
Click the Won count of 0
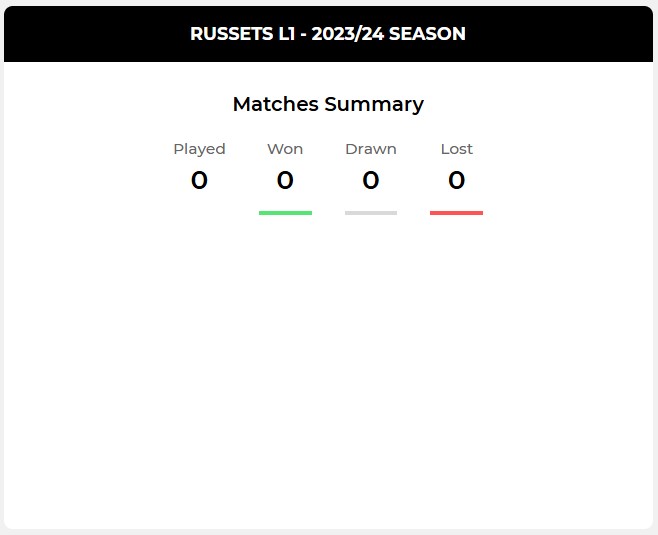tap(285, 181)
